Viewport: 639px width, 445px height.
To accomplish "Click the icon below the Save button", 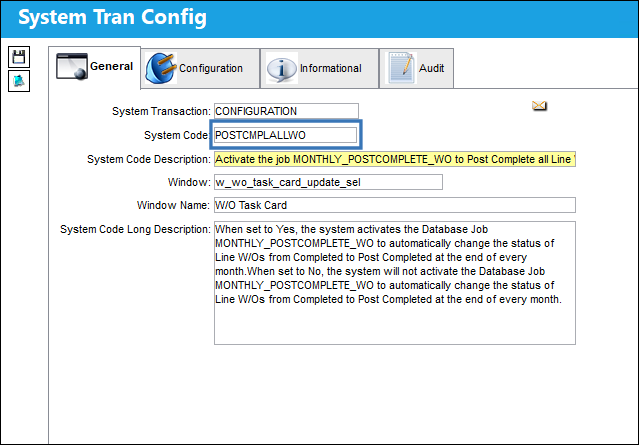I will pyautogui.click(x=19, y=81).
